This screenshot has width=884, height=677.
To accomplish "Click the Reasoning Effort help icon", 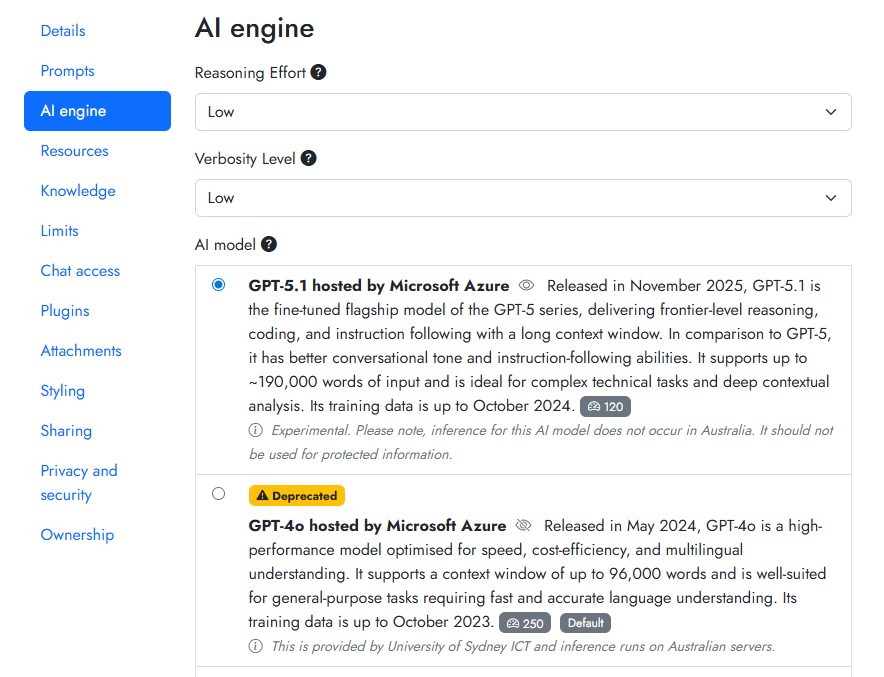I will click(x=318, y=73).
